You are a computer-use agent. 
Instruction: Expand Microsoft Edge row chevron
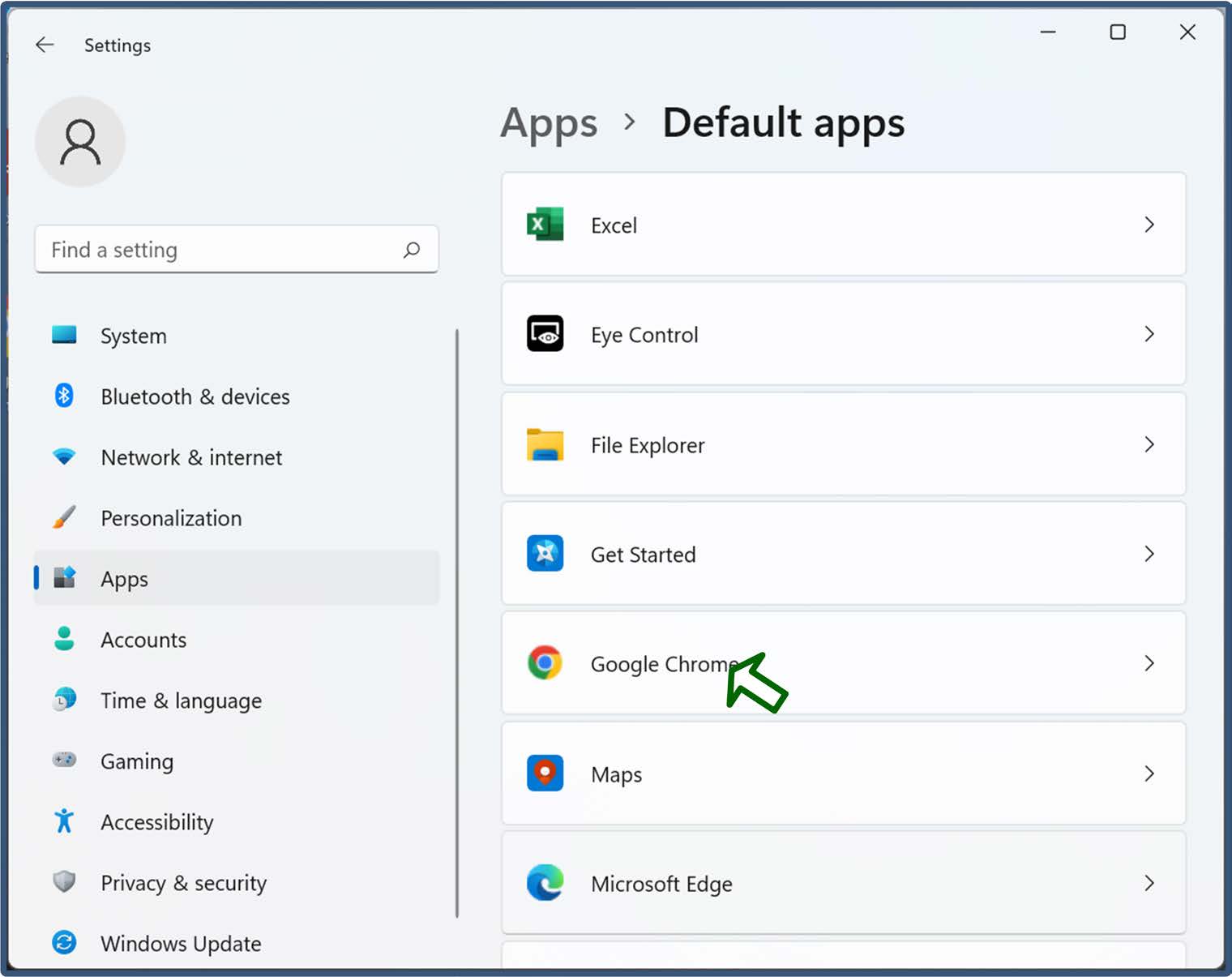[x=1149, y=883]
